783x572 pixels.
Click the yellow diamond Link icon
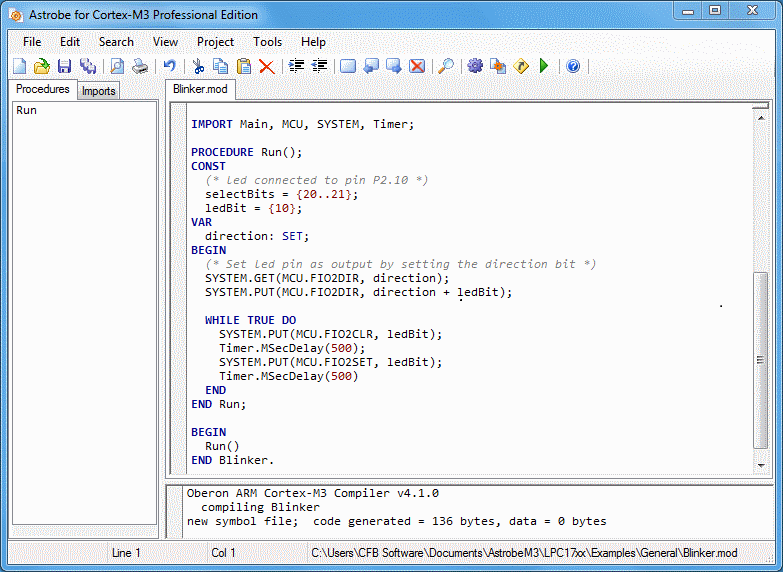point(521,66)
